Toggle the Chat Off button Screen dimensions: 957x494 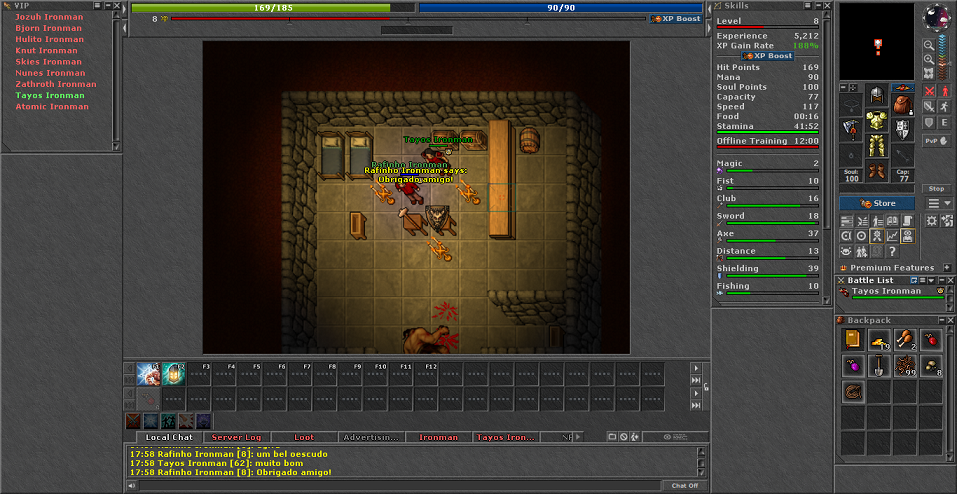tap(685, 485)
